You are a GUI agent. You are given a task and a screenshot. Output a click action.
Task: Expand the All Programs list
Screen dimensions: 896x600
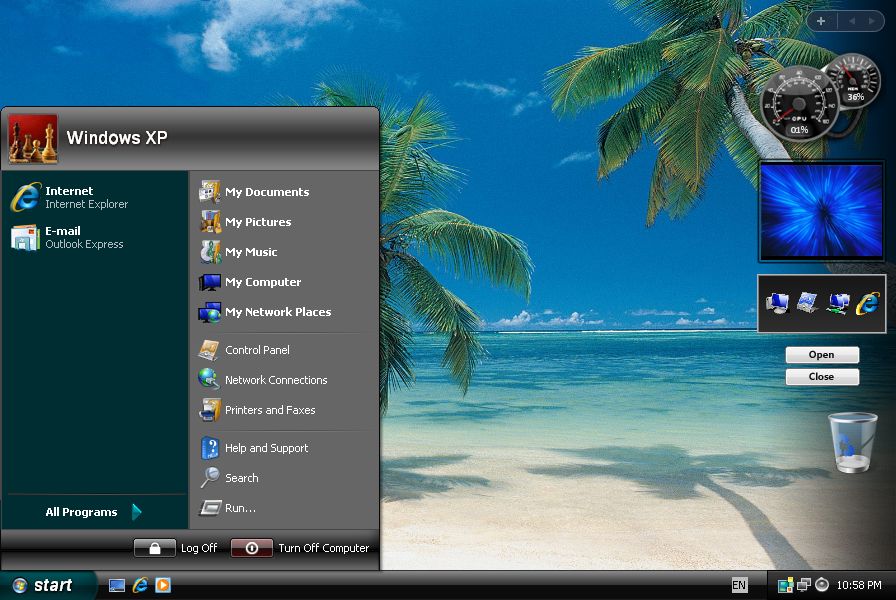(94, 512)
